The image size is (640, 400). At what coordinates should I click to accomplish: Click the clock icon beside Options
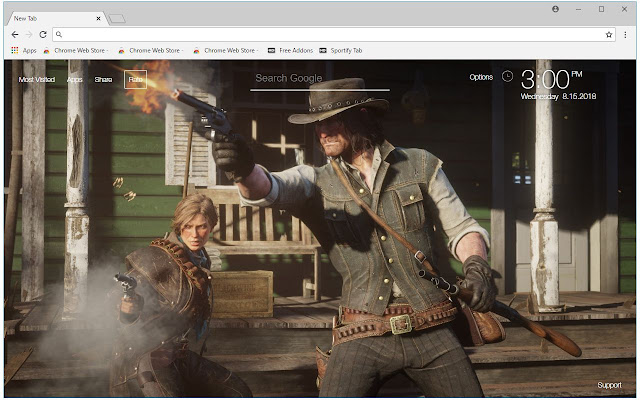coord(507,76)
